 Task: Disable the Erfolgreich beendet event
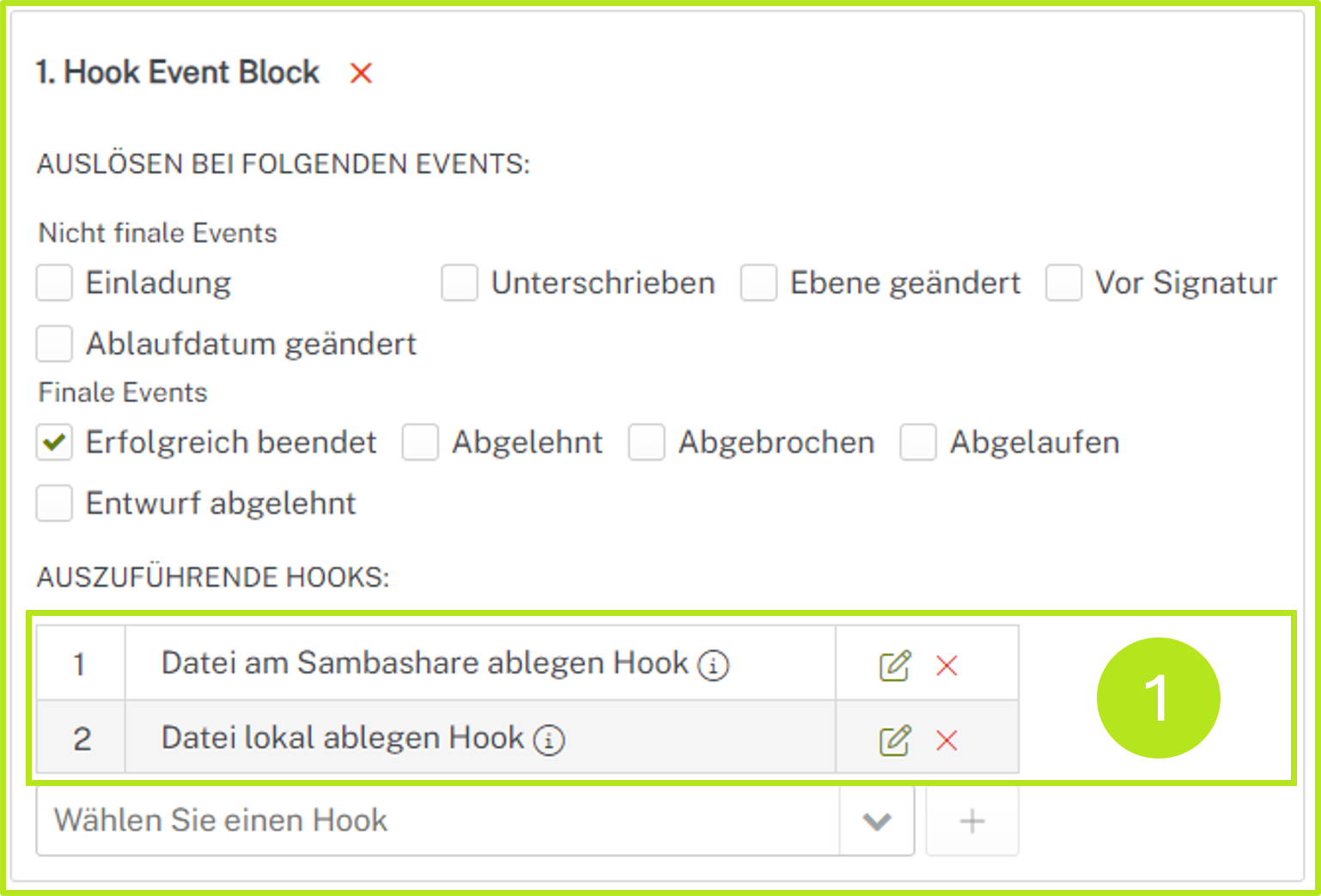(53, 442)
